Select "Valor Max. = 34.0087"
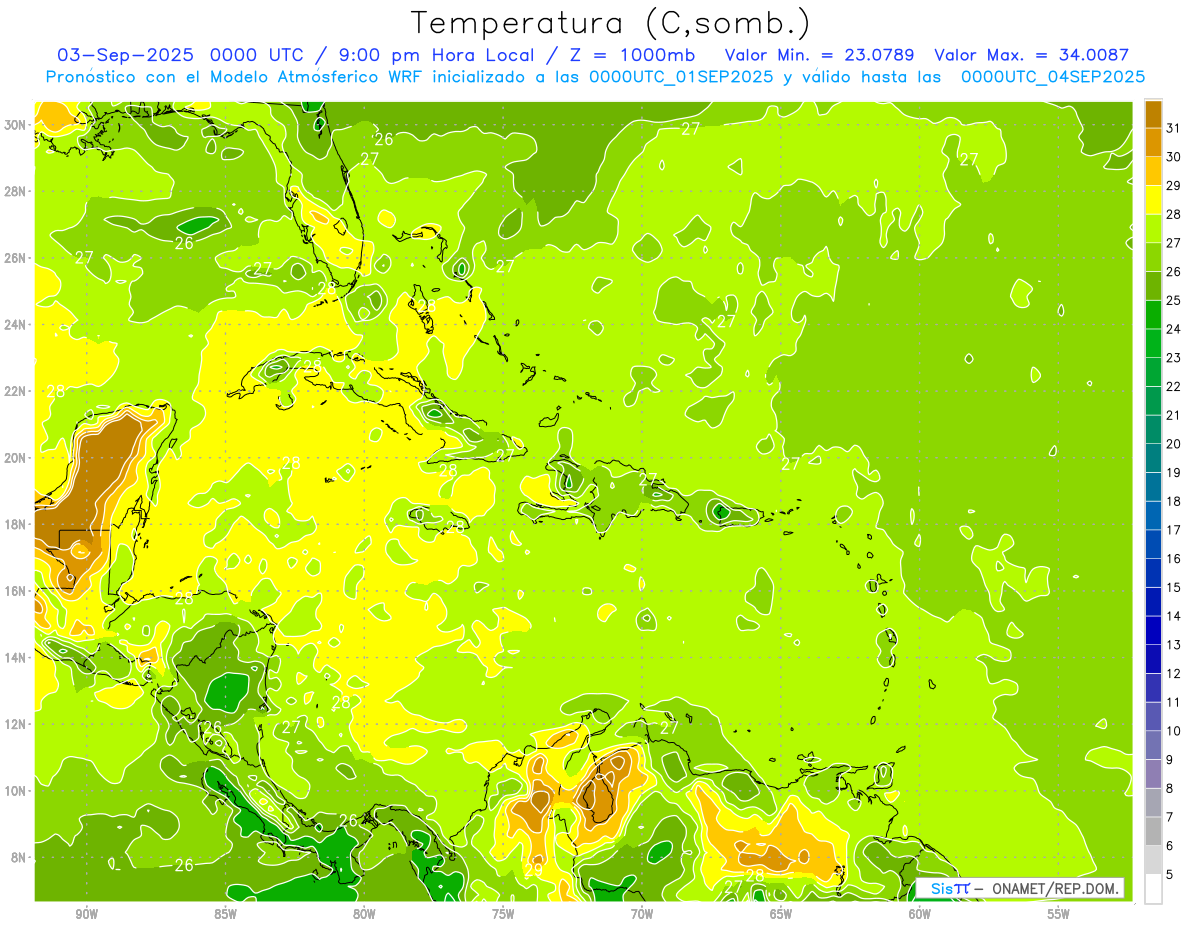The image size is (1200, 927). pyautogui.click(x=1032, y=55)
